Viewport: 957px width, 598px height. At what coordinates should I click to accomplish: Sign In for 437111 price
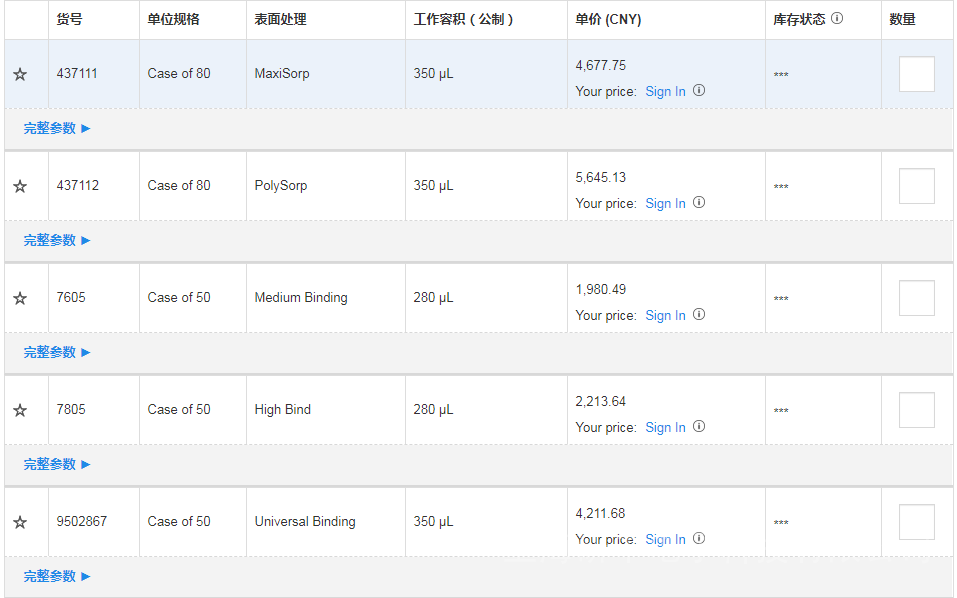(x=665, y=91)
